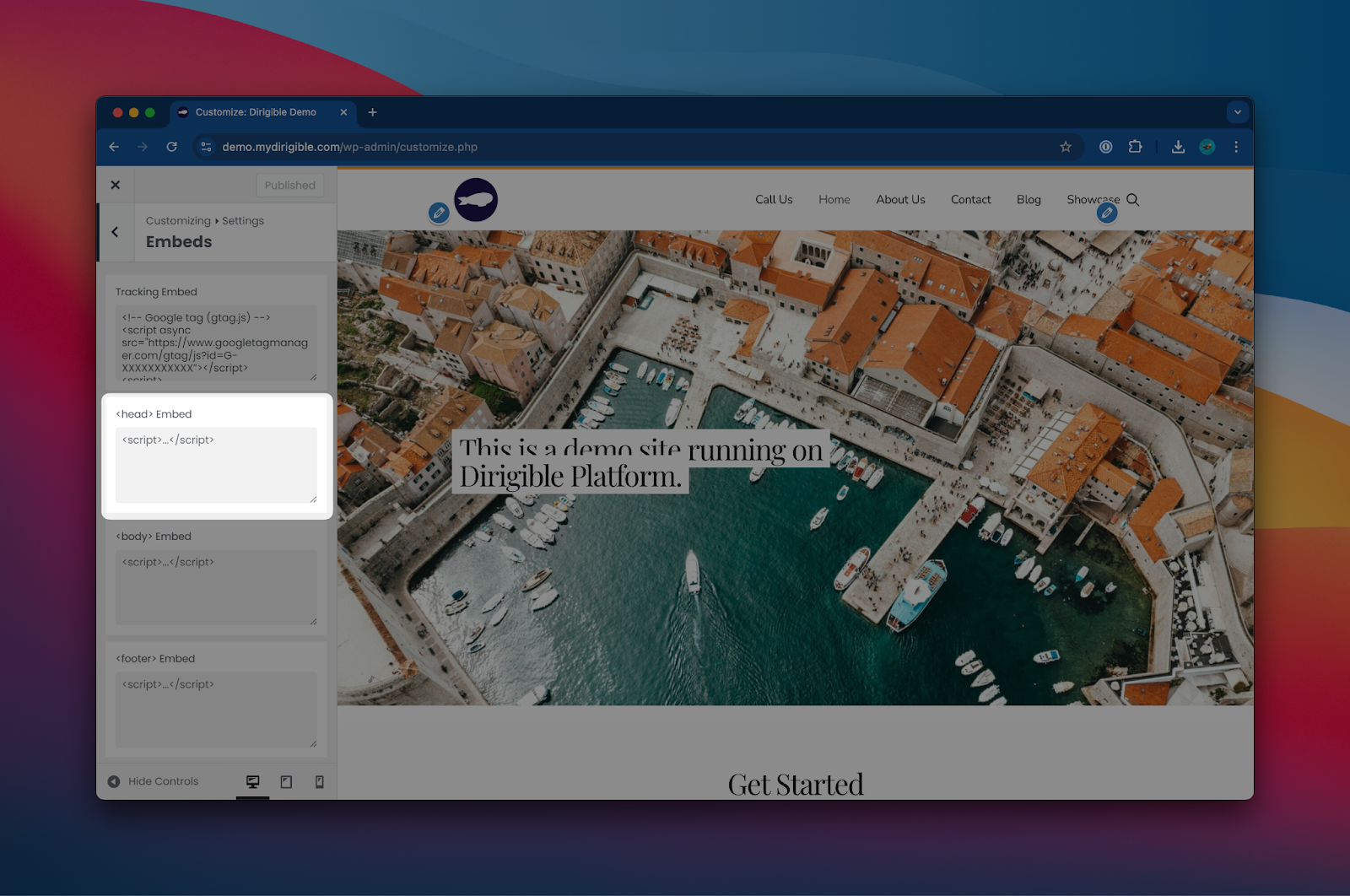Screen dimensions: 1350x896
Task: Click the Get Started heading
Action: tap(796, 785)
